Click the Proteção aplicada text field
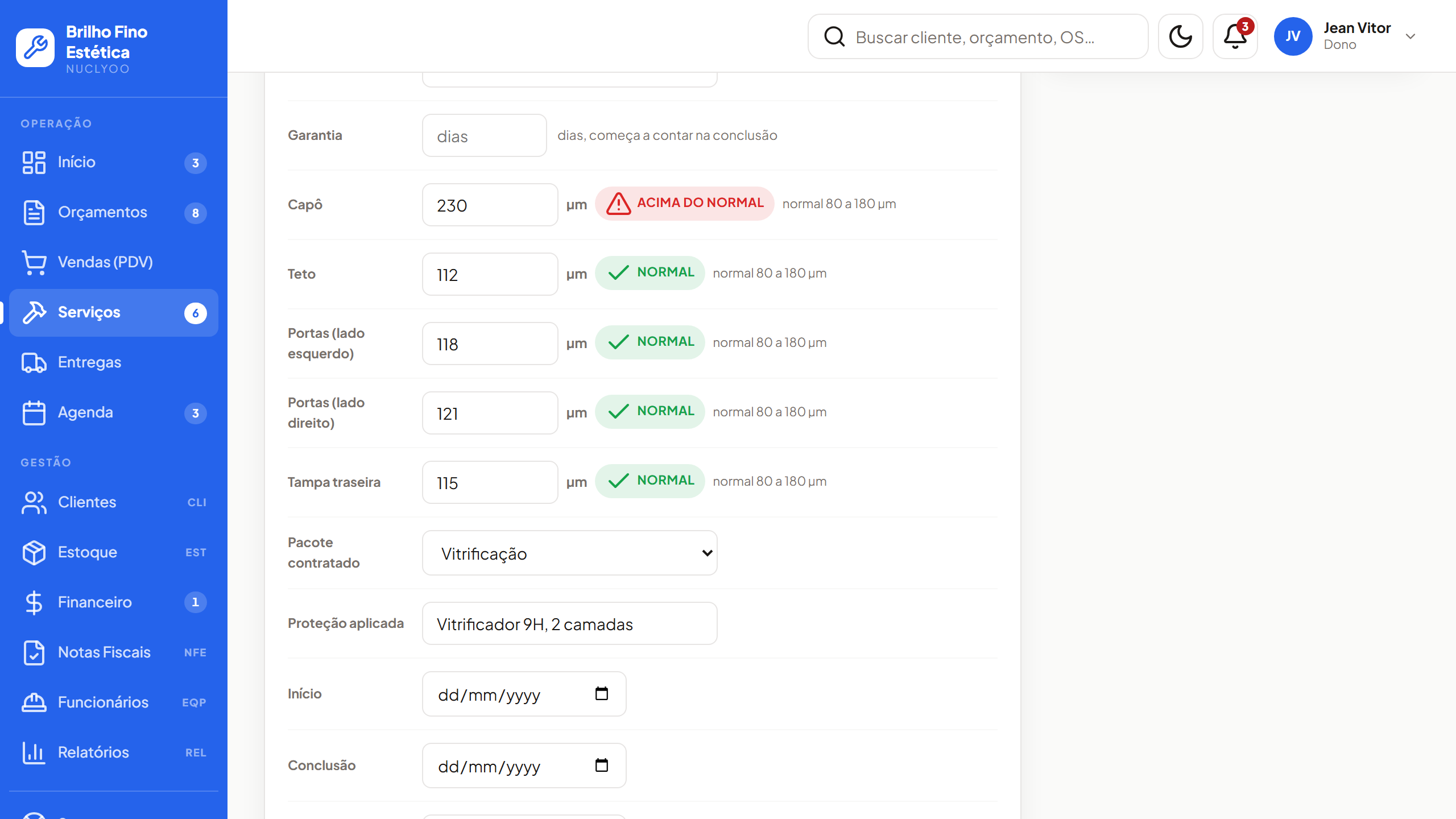This screenshot has width=1456, height=819. tap(570, 623)
